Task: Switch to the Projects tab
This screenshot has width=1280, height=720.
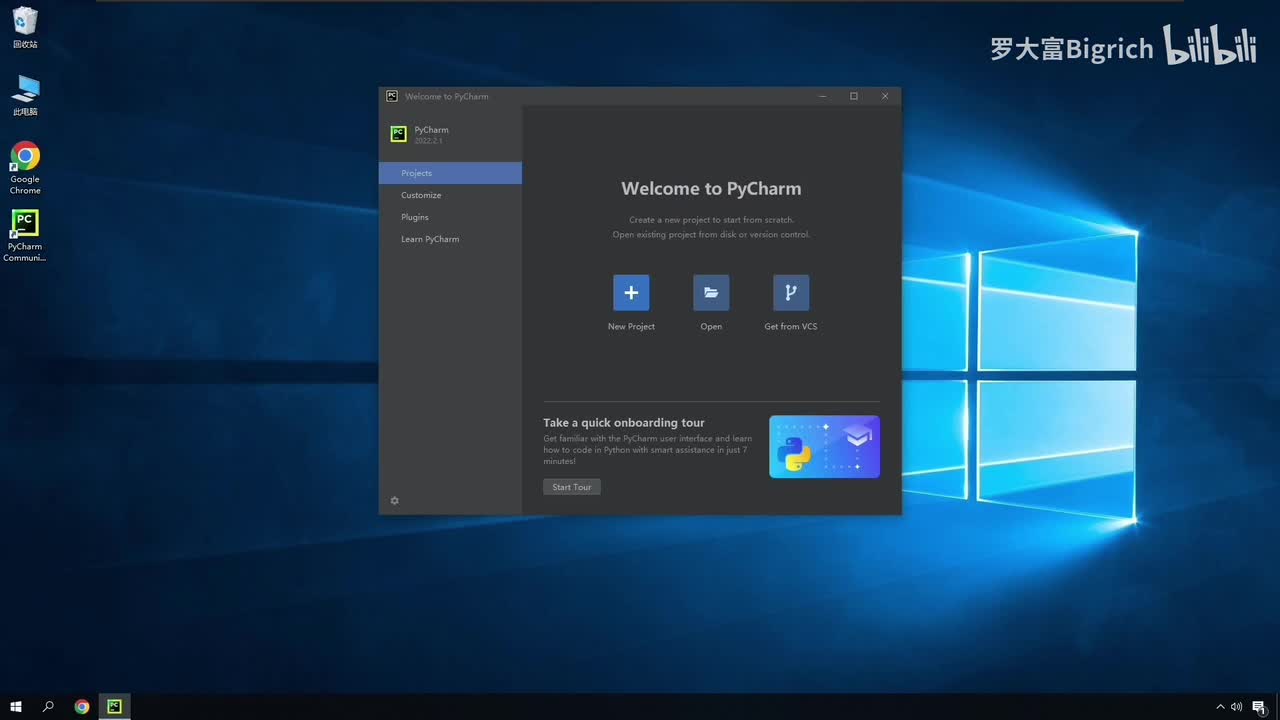Action: pyautogui.click(x=450, y=173)
